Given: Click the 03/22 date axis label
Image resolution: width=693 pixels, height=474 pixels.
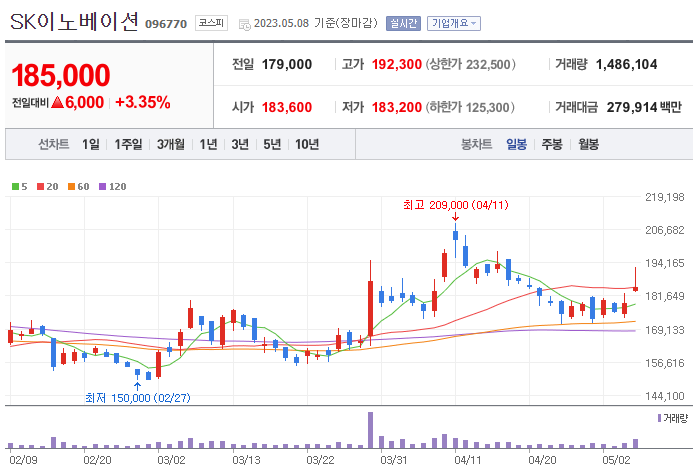Looking at the screenshot, I should pos(320,460).
